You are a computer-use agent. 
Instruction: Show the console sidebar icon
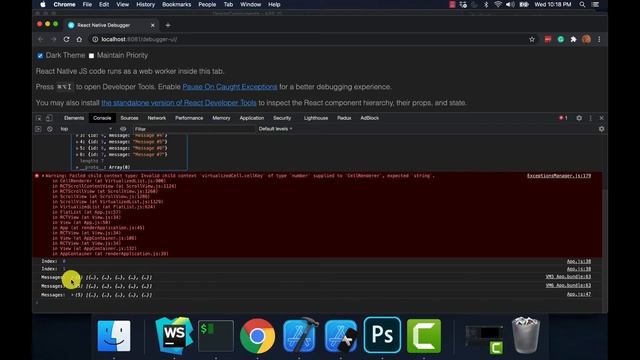pos(38,129)
